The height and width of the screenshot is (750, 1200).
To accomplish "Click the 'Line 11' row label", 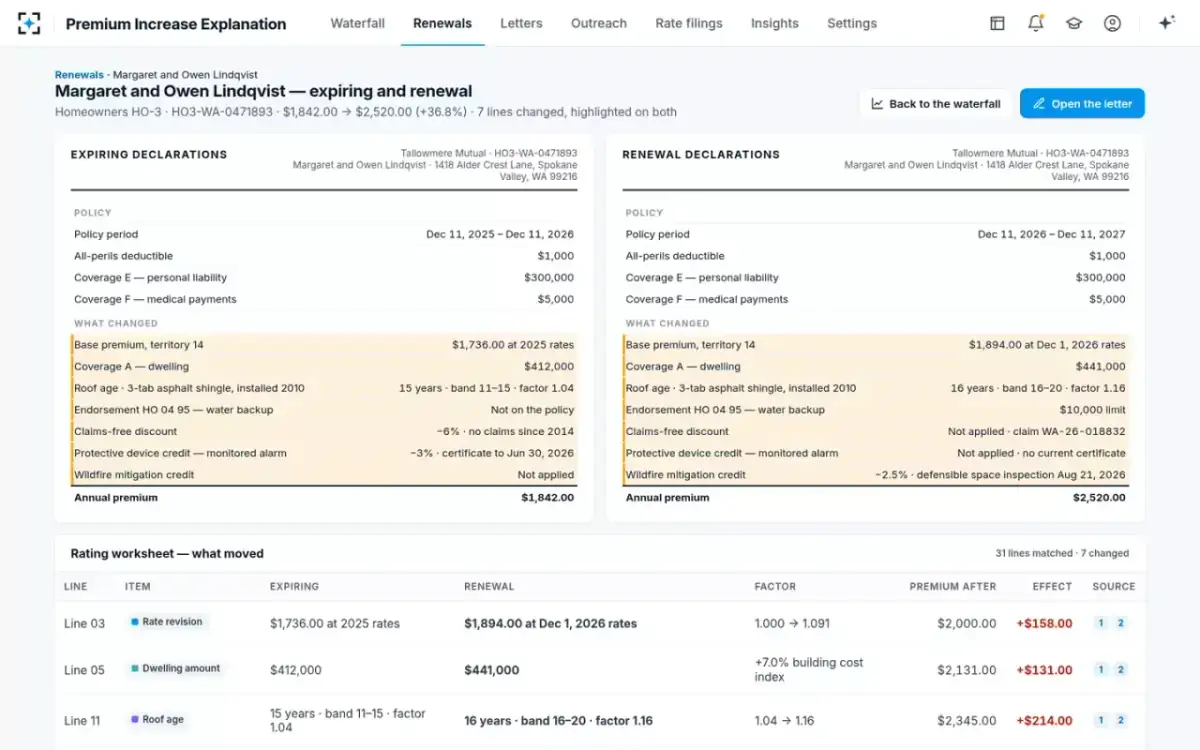I will pyautogui.click(x=82, y=720).
